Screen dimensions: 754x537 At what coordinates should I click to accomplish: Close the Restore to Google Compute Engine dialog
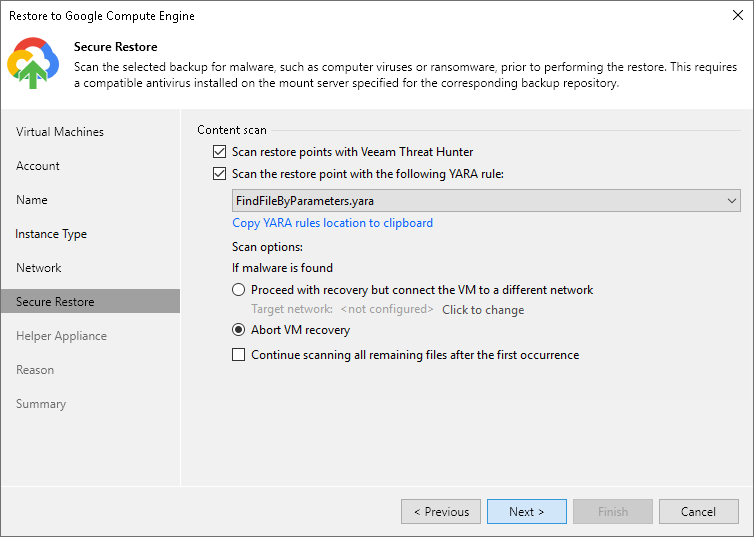click(738, 15)
